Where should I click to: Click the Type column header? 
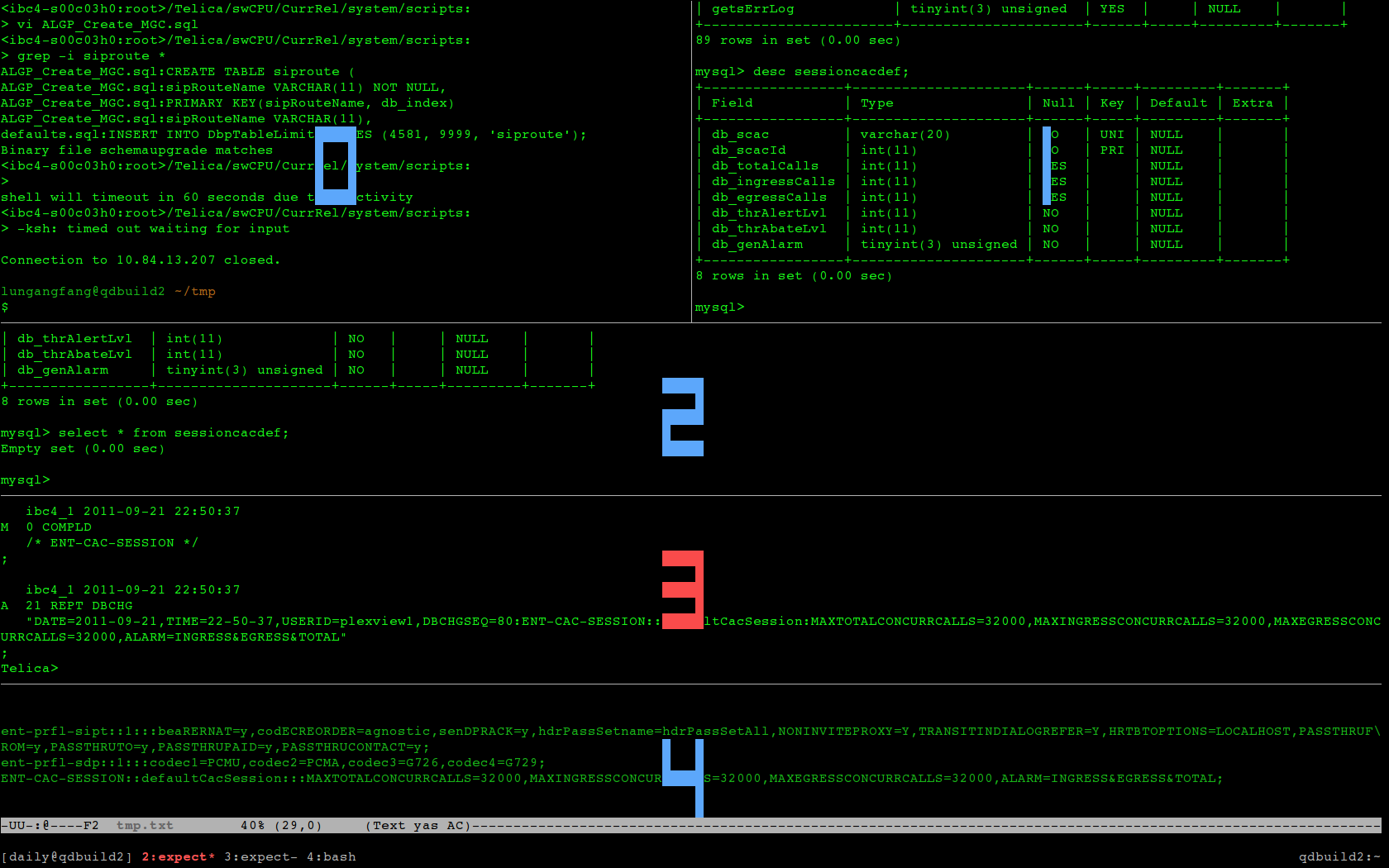[x=876, y=103]
